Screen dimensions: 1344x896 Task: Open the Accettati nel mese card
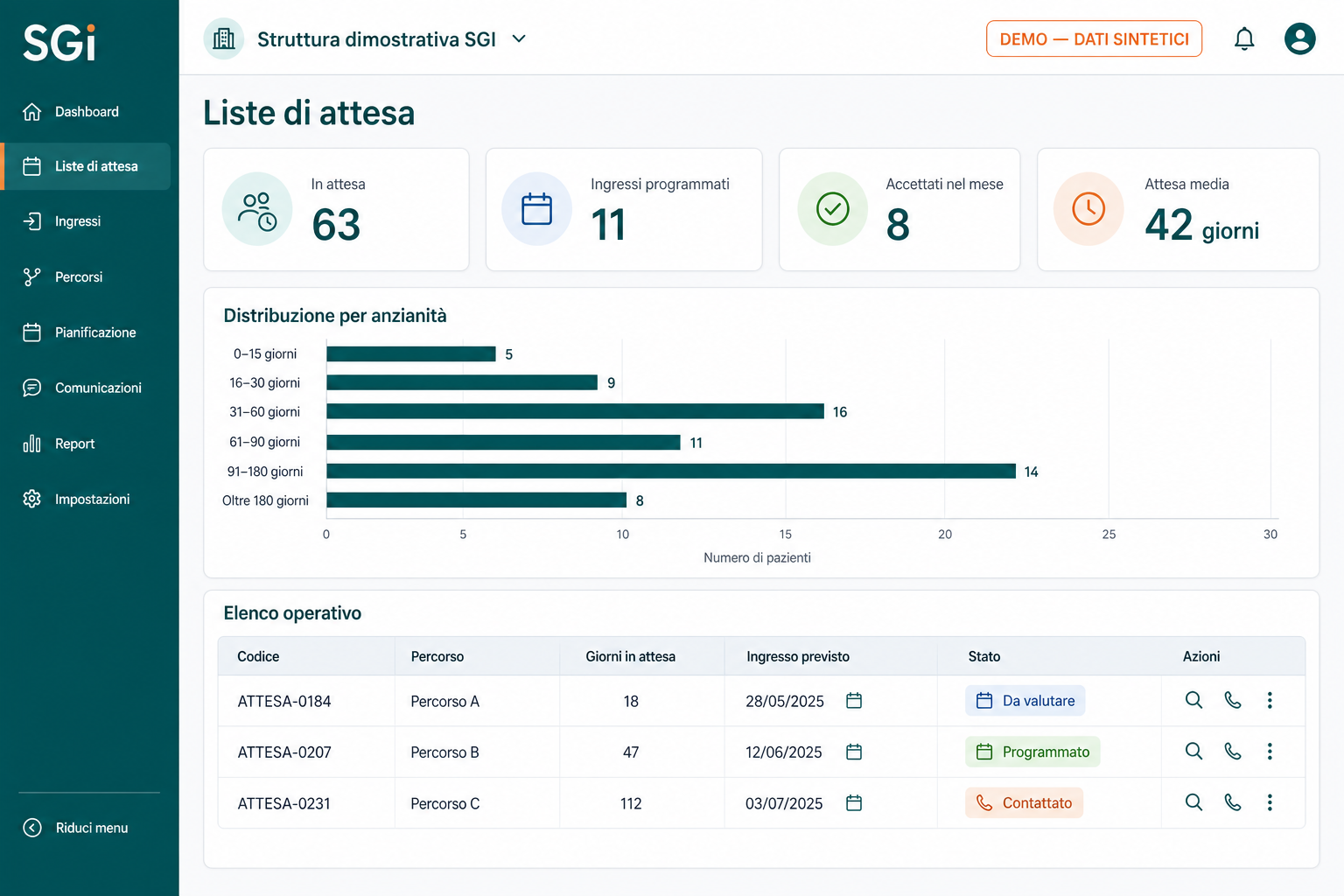pos(899,210)
